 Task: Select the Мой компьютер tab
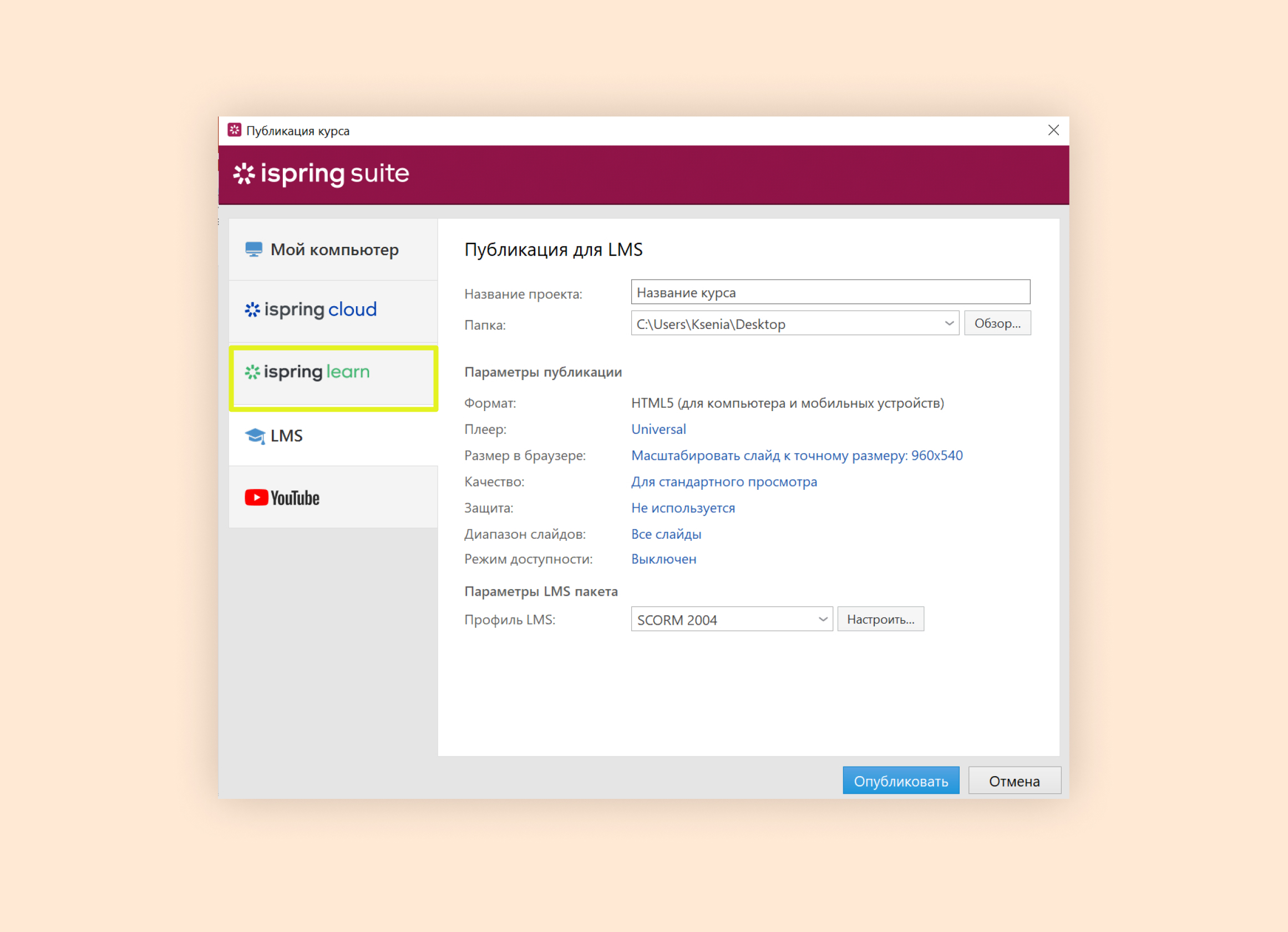click(x=333, y=249)
